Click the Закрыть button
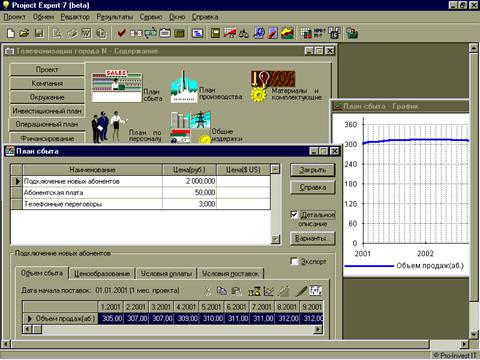Image resolution: width=480 pixels, height=360 pixels. click(312, 170)
